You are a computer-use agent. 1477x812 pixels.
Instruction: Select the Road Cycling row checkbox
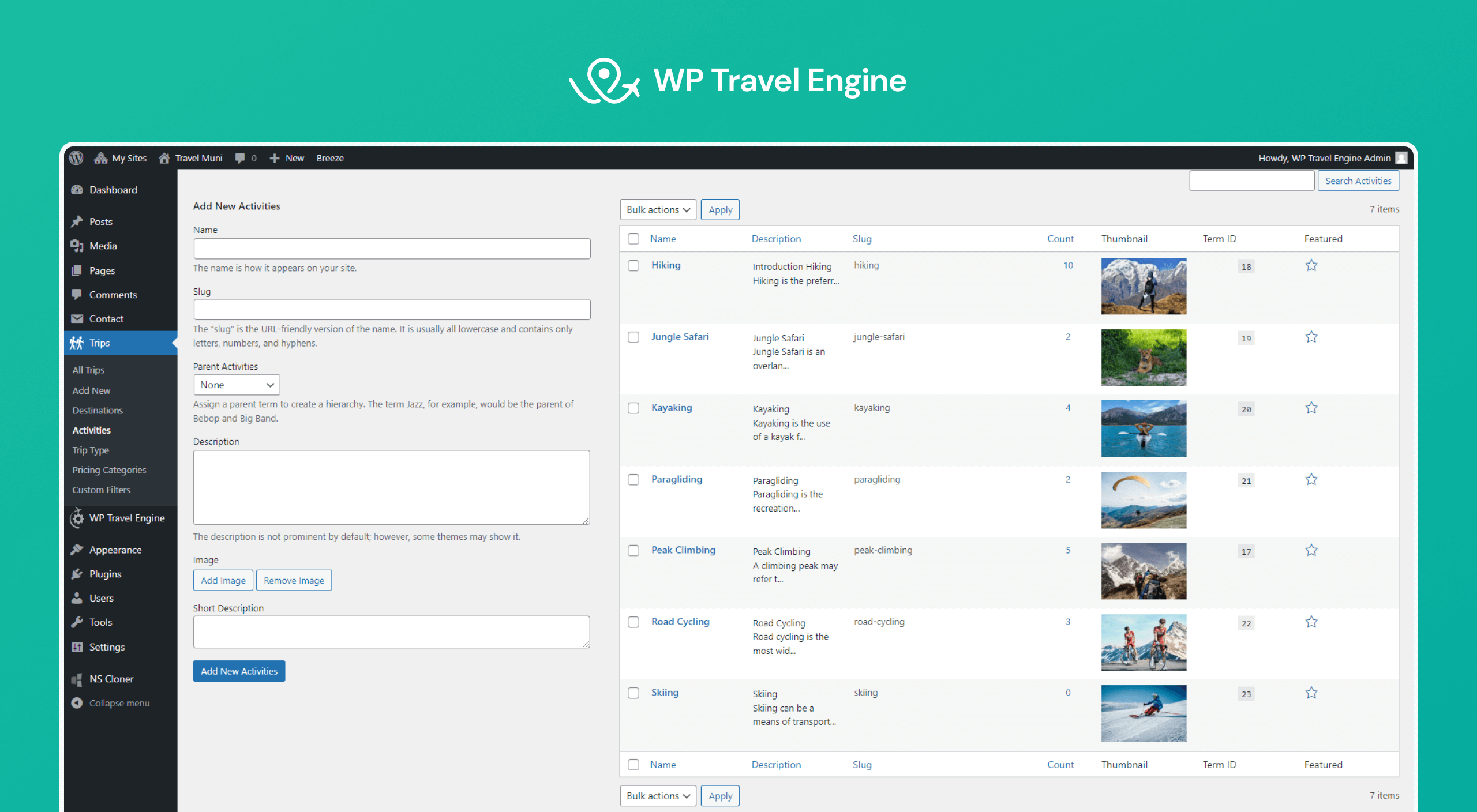pyautogui.click(x=633, y=622)
